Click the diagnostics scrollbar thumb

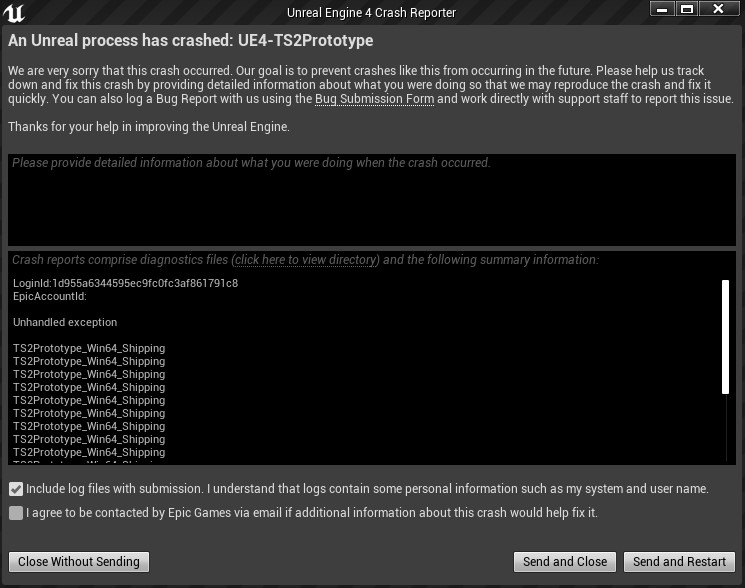pos(726,337)
